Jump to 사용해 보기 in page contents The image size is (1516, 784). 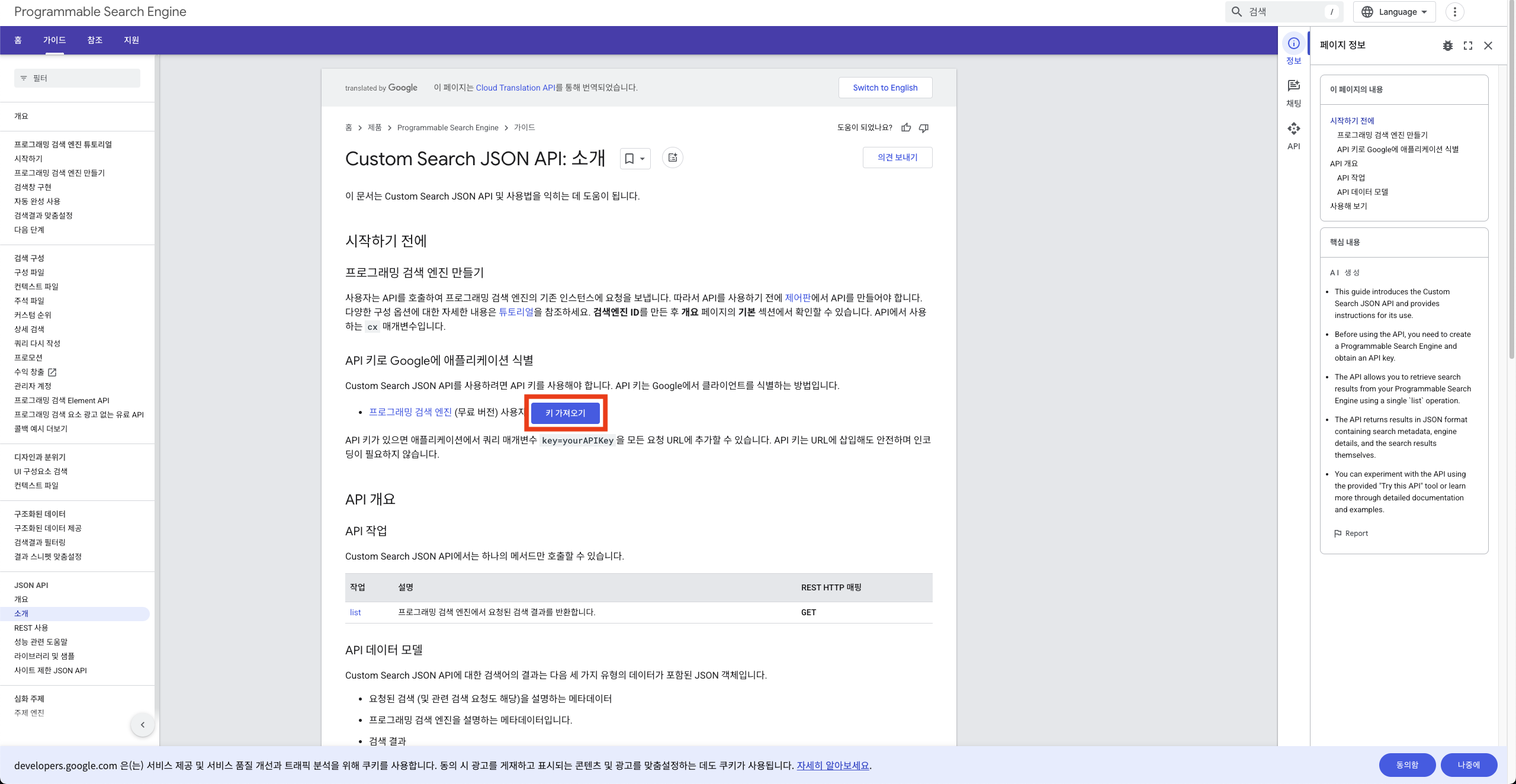pos(1348,206)
